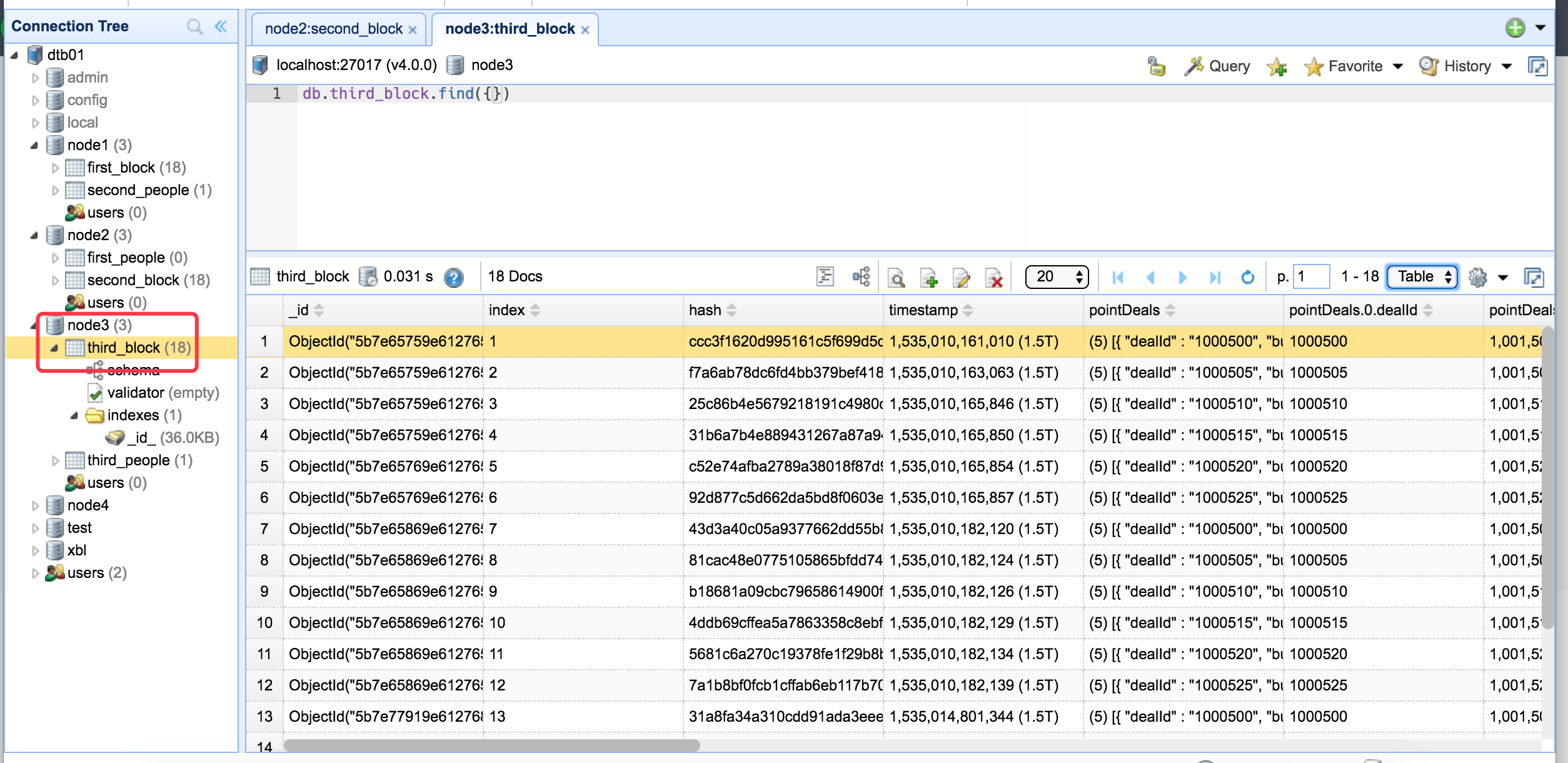Click the delete document red X icon

click(x=994, y=277)
